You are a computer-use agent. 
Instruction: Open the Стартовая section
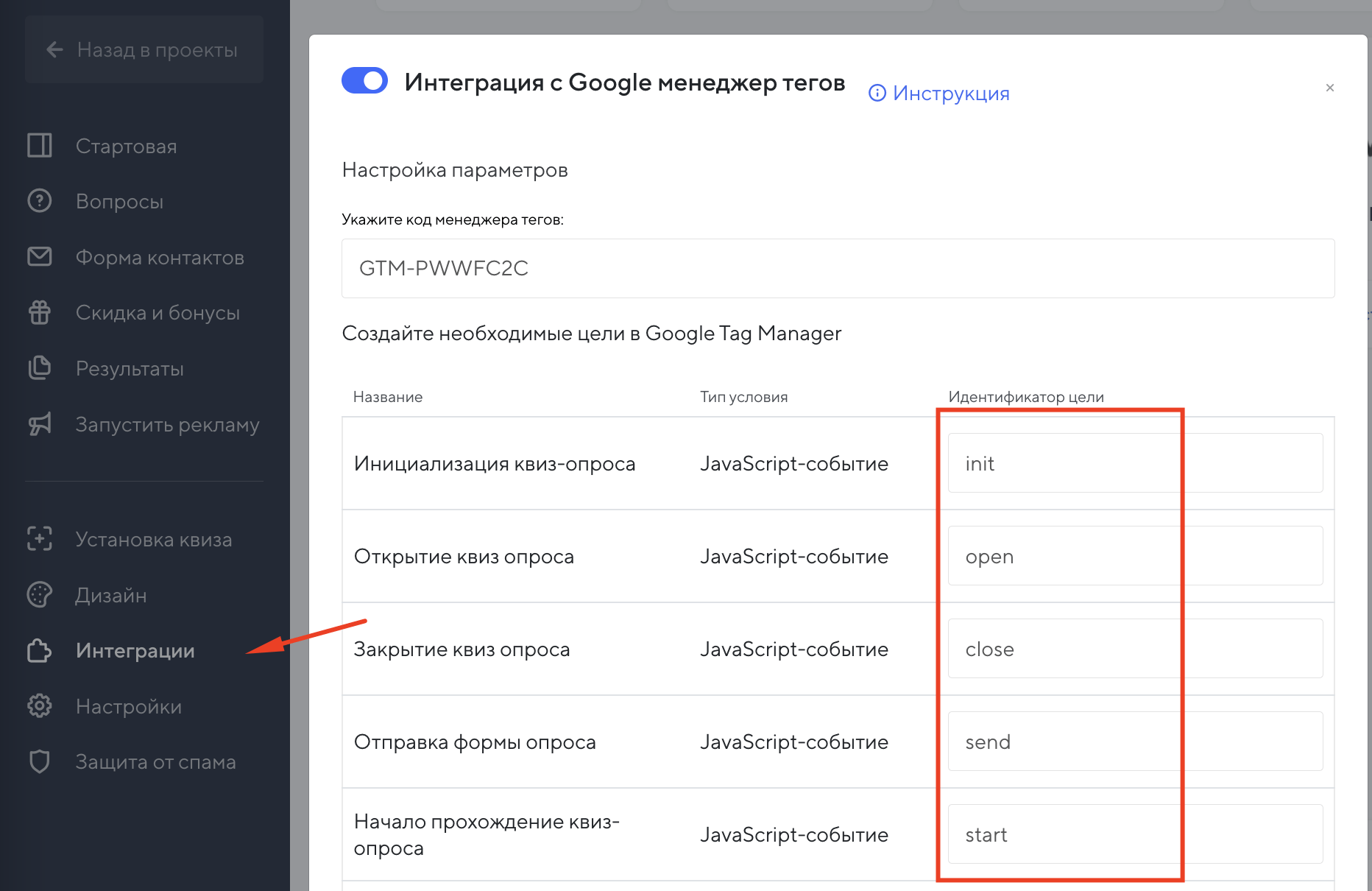tap(127, 146)
